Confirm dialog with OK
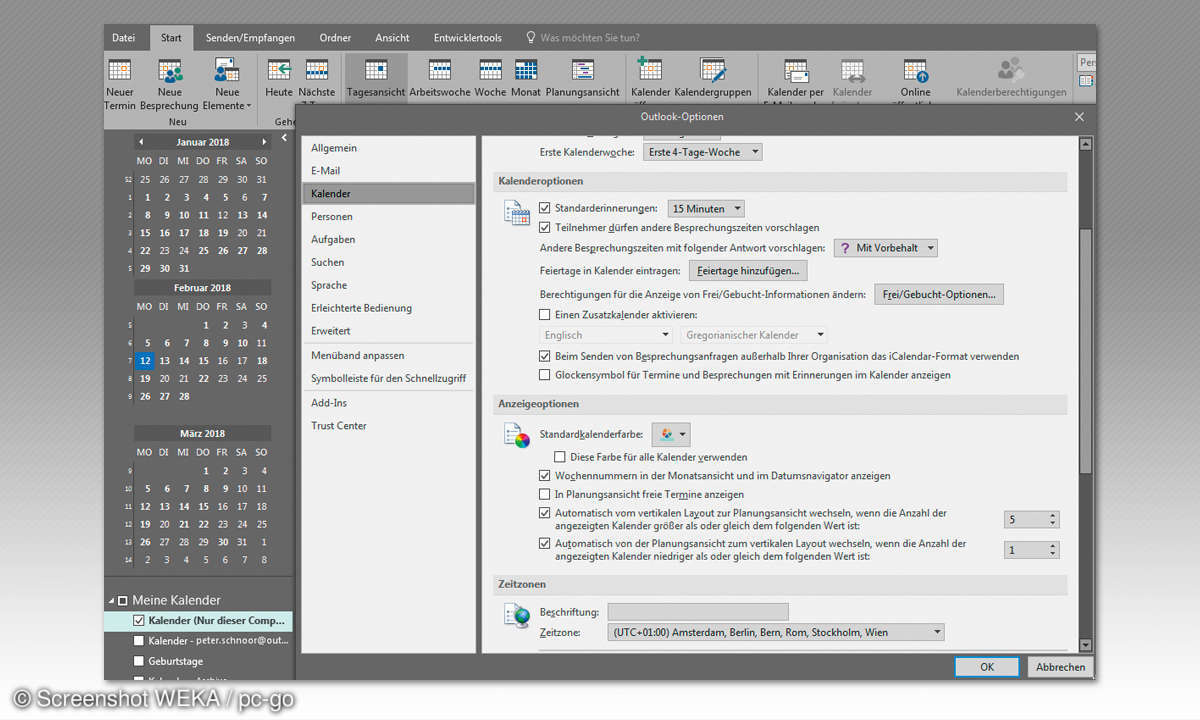 (x=987, y=667)
